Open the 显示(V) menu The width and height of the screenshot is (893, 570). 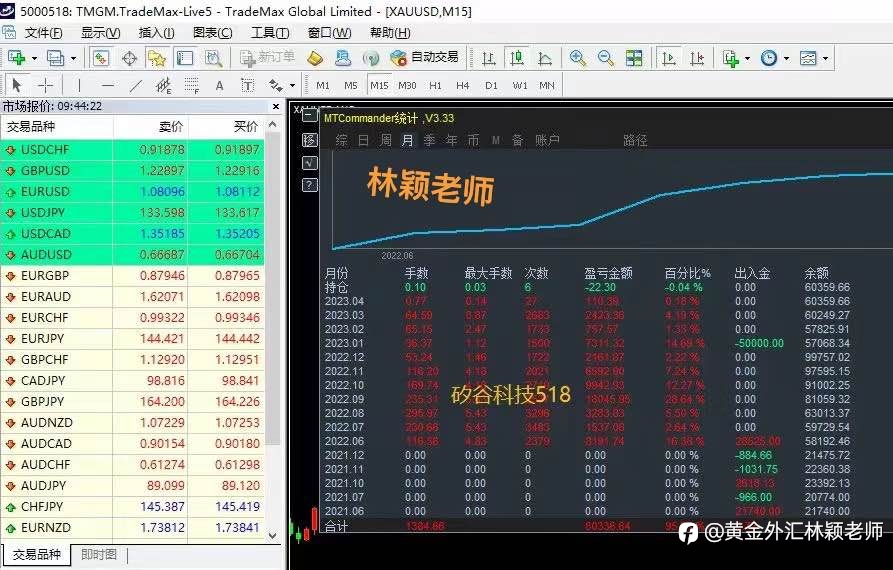click(x=100, y=33)
